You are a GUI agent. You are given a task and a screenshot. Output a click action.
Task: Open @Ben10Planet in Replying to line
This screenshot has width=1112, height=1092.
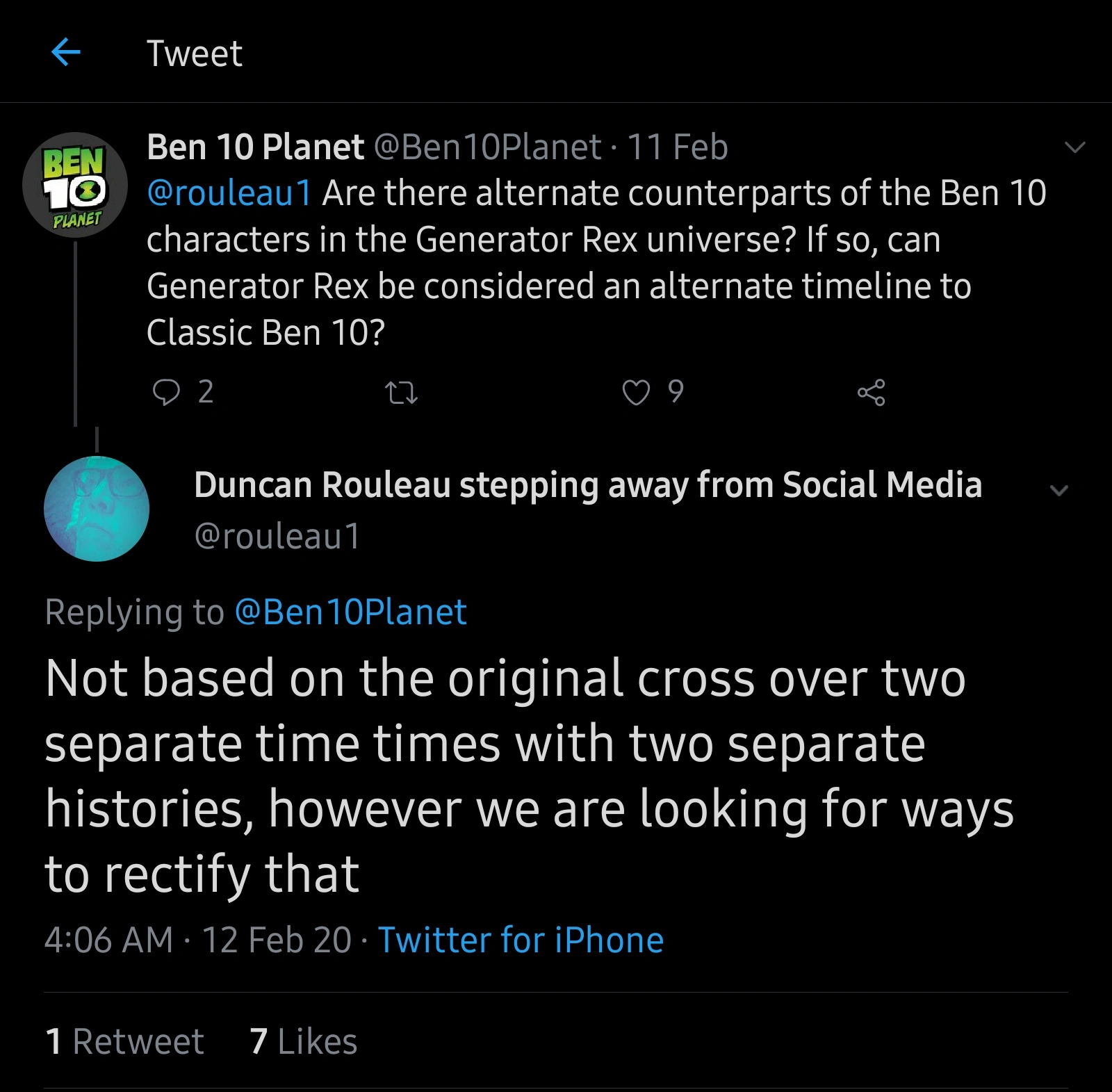coord(351,612)
